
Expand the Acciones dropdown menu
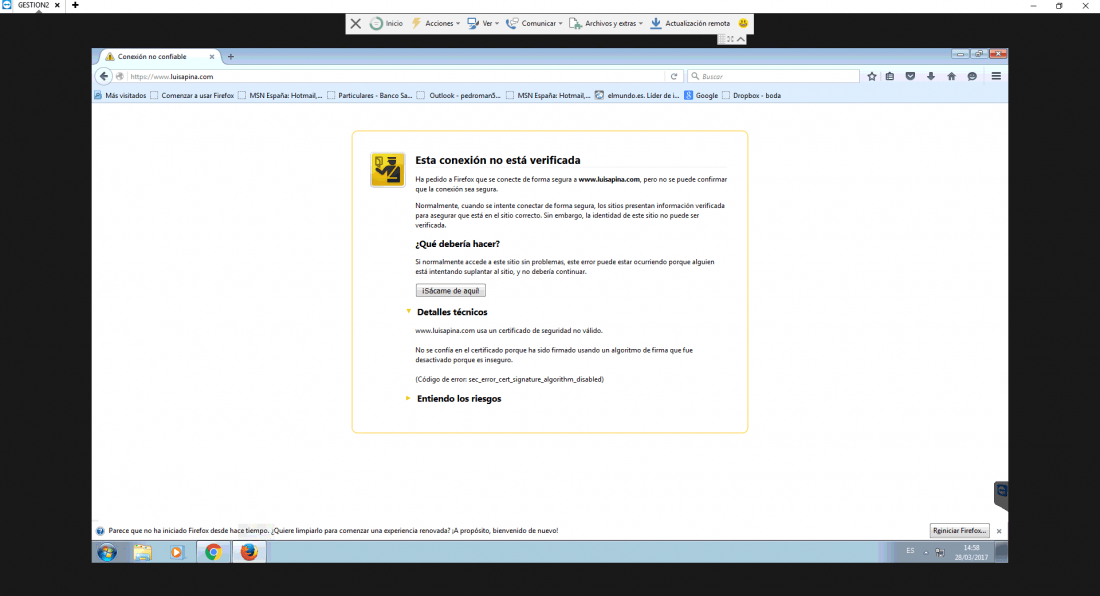tap(436, 24)
